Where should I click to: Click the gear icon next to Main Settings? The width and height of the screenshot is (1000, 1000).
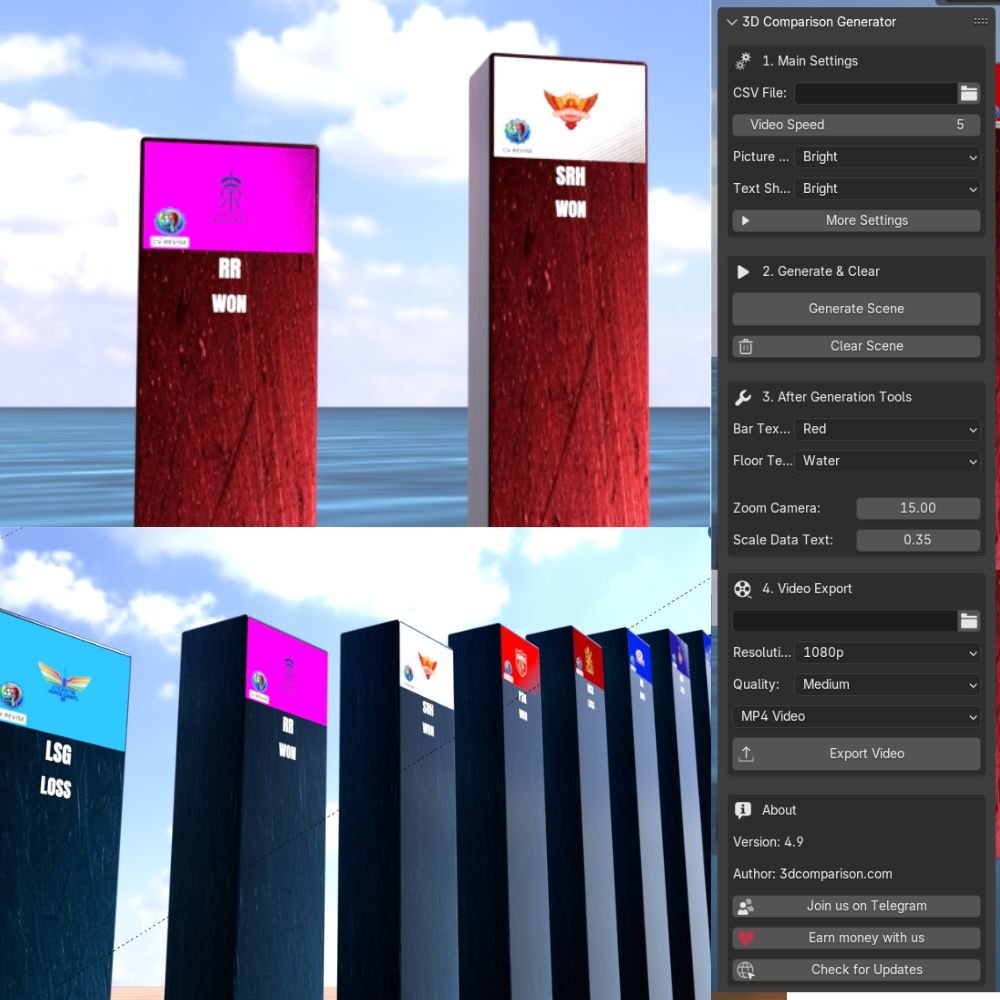741,61
